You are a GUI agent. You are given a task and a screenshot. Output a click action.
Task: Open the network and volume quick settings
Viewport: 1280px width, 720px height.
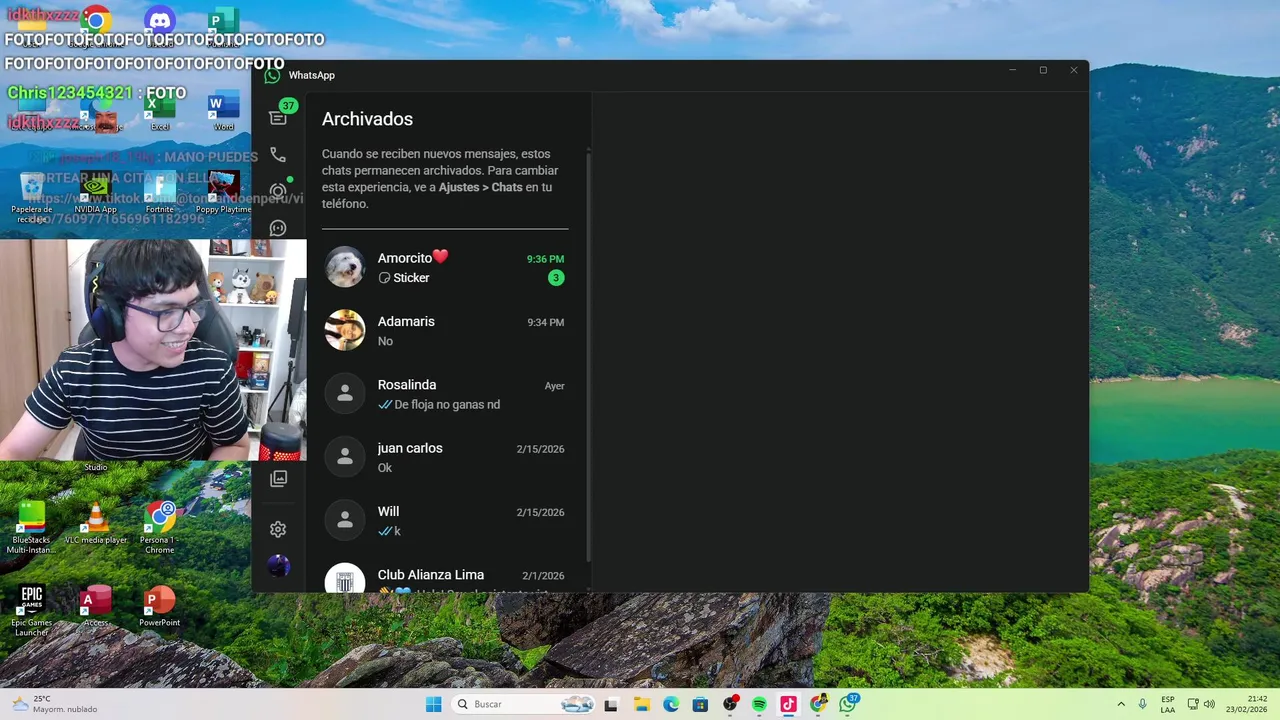[x=1201, y=704]
